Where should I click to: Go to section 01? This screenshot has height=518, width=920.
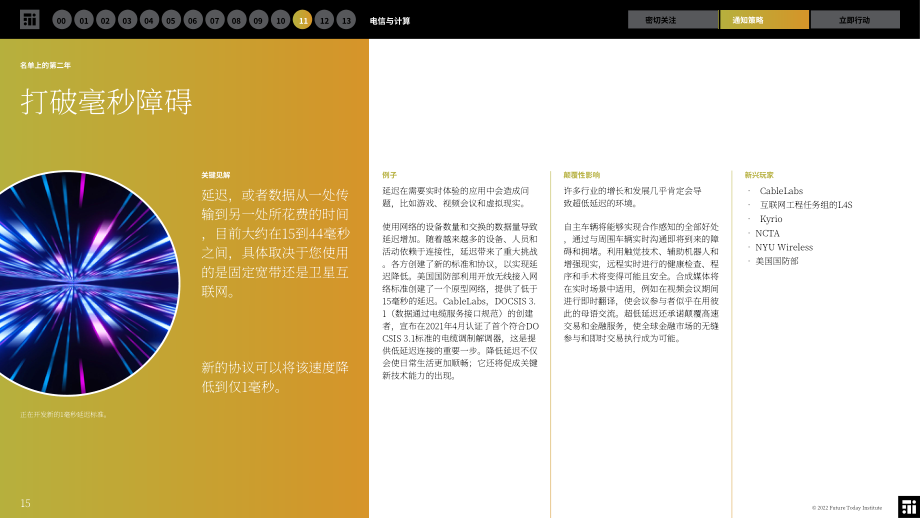(84, 20)
